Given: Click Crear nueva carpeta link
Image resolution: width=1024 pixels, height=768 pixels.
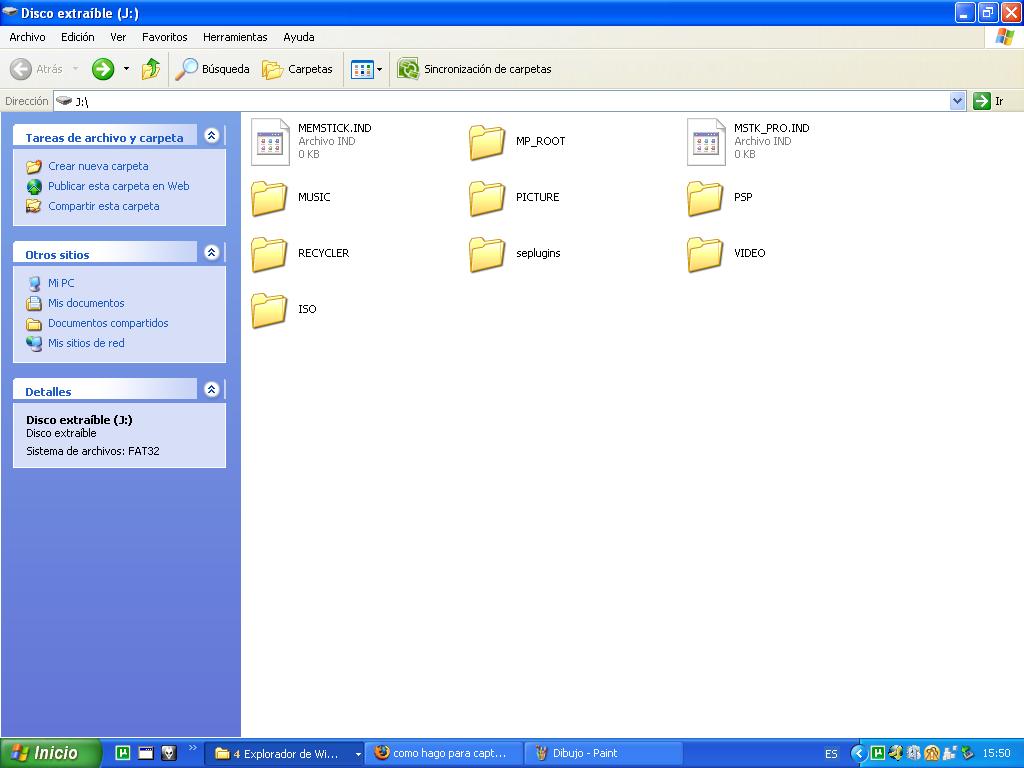Looking at the screenshot, I should point(98,166).
